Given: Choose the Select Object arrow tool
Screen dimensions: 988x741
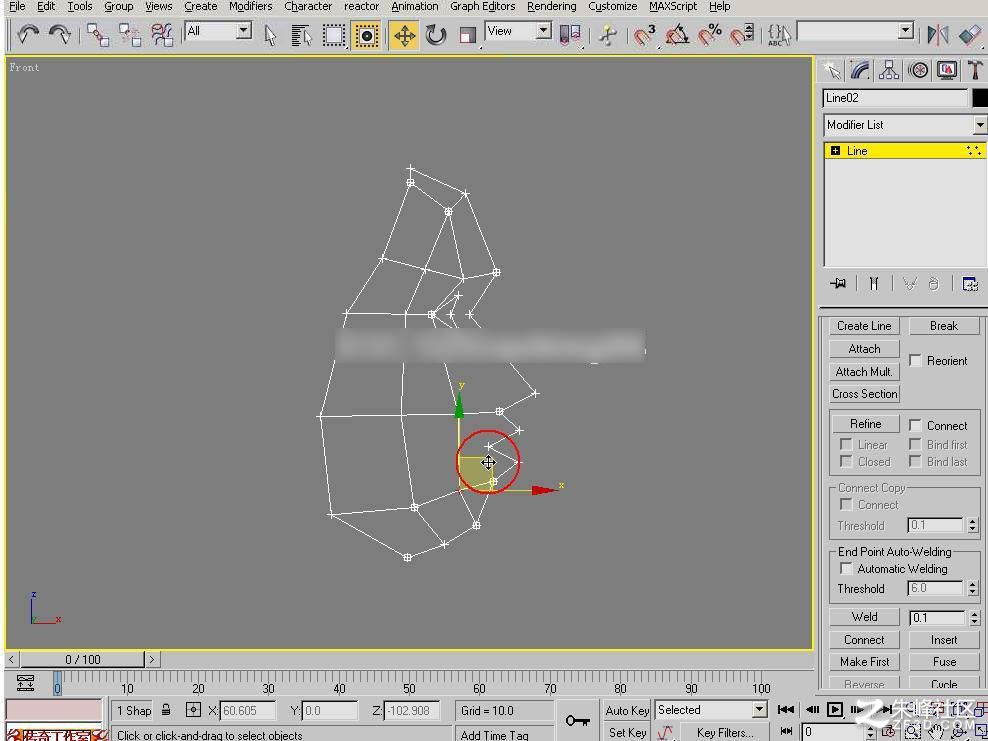Looking at the screenshot, I should [270, 35].
